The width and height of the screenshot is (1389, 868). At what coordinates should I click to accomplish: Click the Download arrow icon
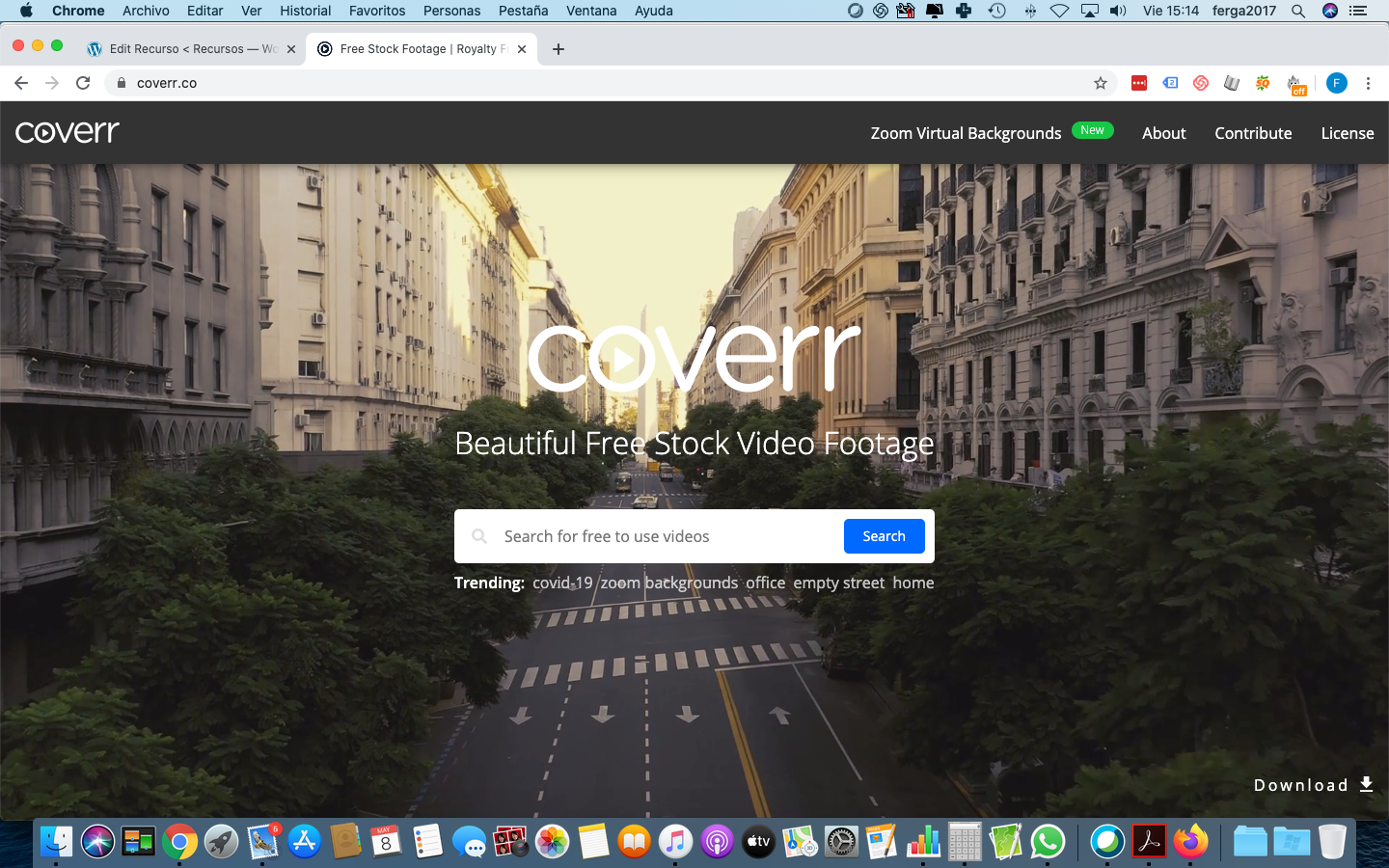(1366, 784)
